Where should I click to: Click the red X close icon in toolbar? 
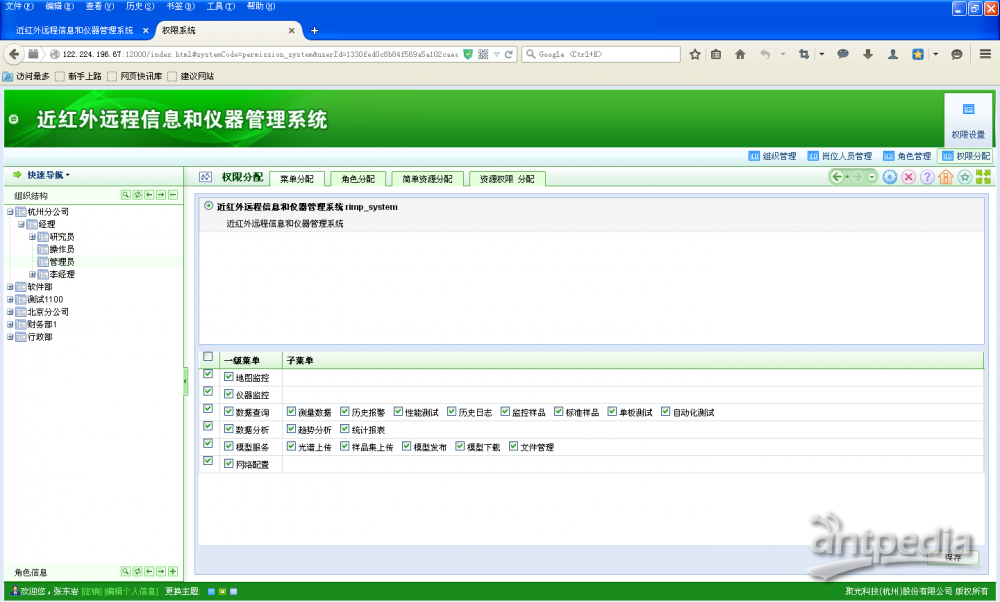tap(908, 177)
